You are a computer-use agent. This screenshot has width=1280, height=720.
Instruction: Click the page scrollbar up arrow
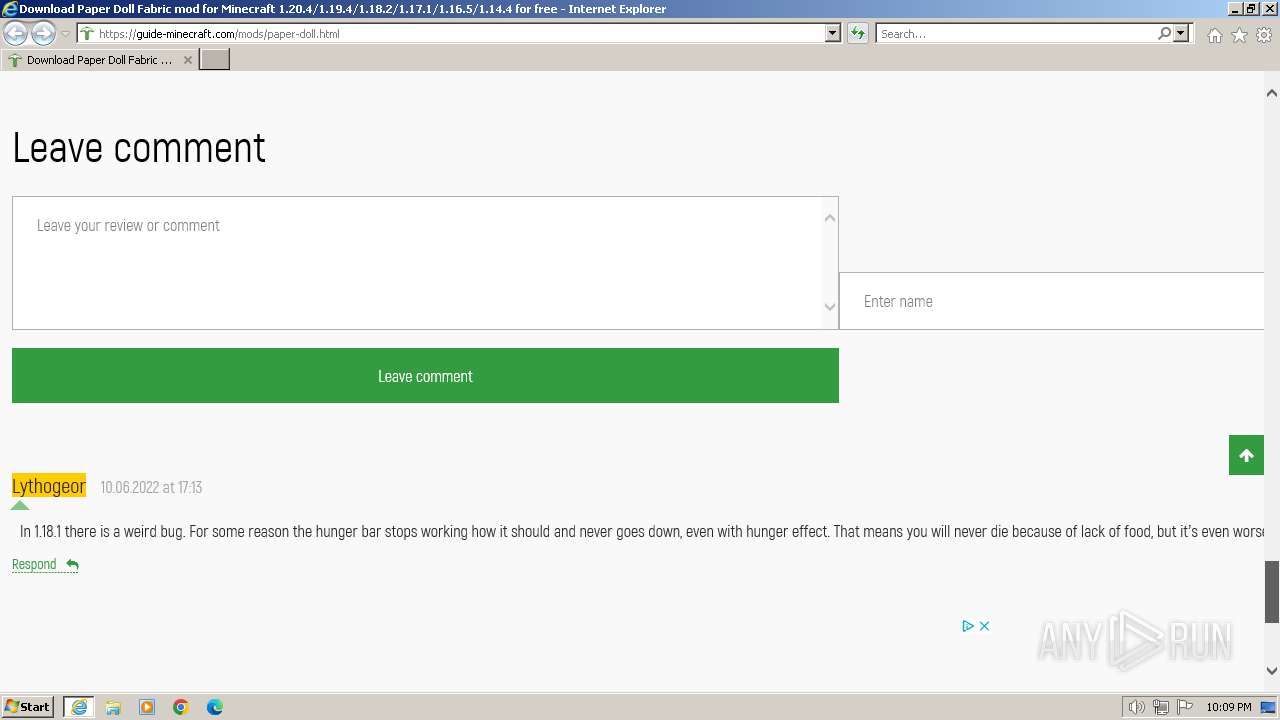click(x=1272, y=93)
